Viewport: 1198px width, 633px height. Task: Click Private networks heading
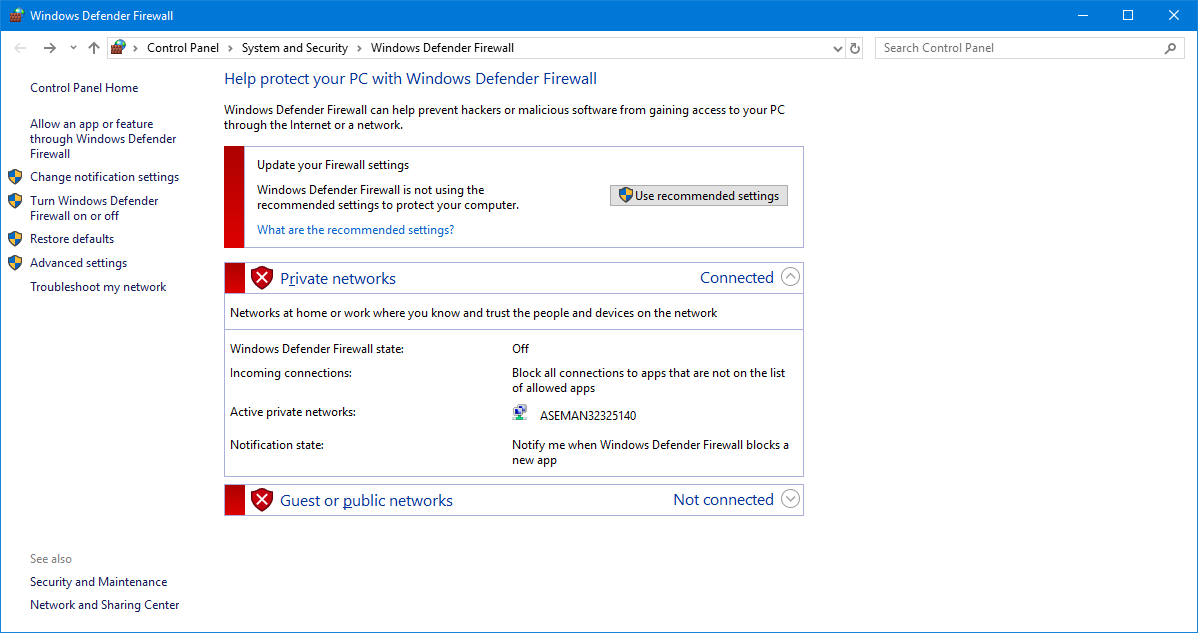pyautogui.click(x=338, y=279)
